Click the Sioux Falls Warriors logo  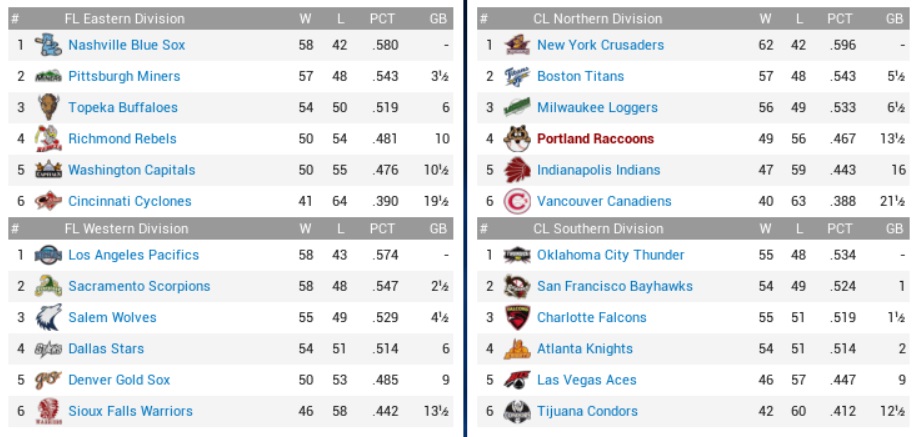click(x=48, y=411)
